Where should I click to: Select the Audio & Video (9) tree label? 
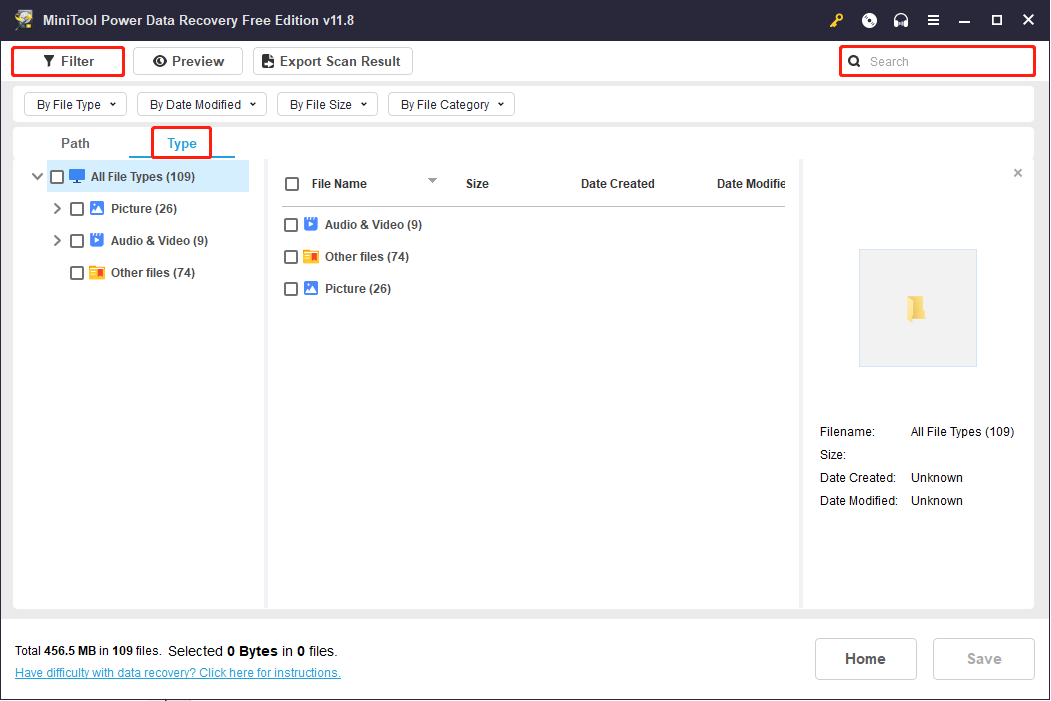point(160,241)
